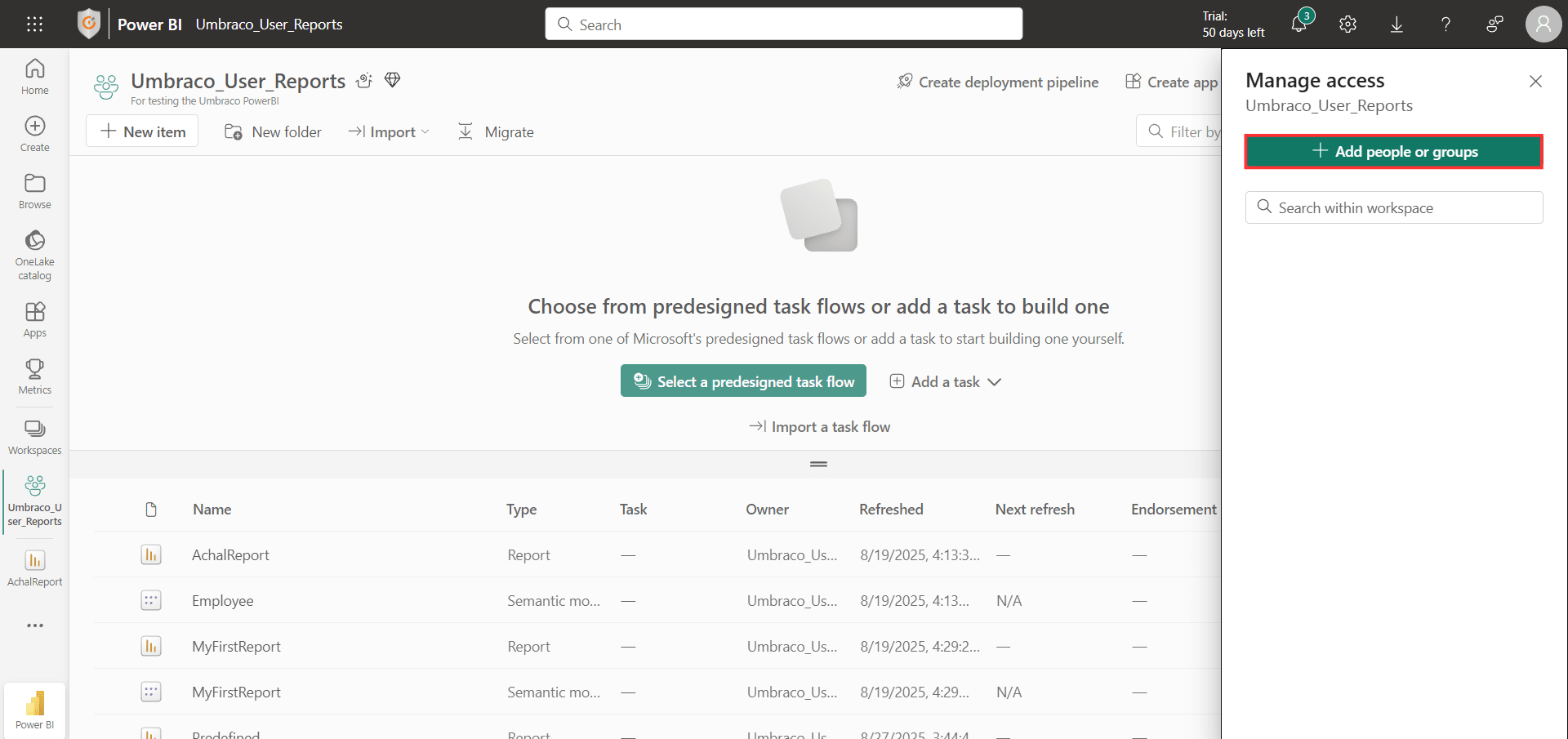Open Metrics in the left sidebar
The width and height of the screenshot is (1568, 739).
[35, 376]
